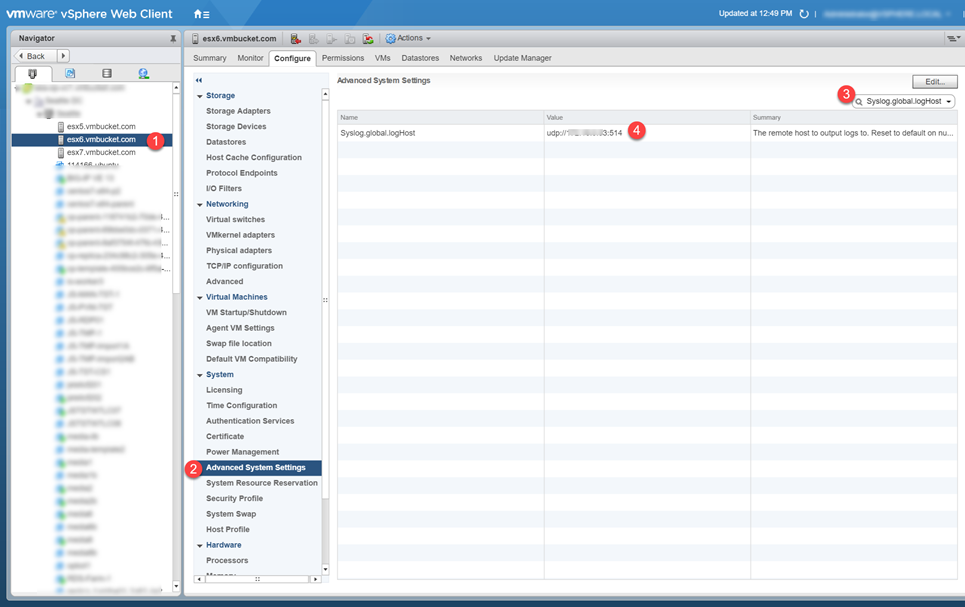
Task: Click the esx5.vmbucket.com host icon
Action: (x=61, y=127)
